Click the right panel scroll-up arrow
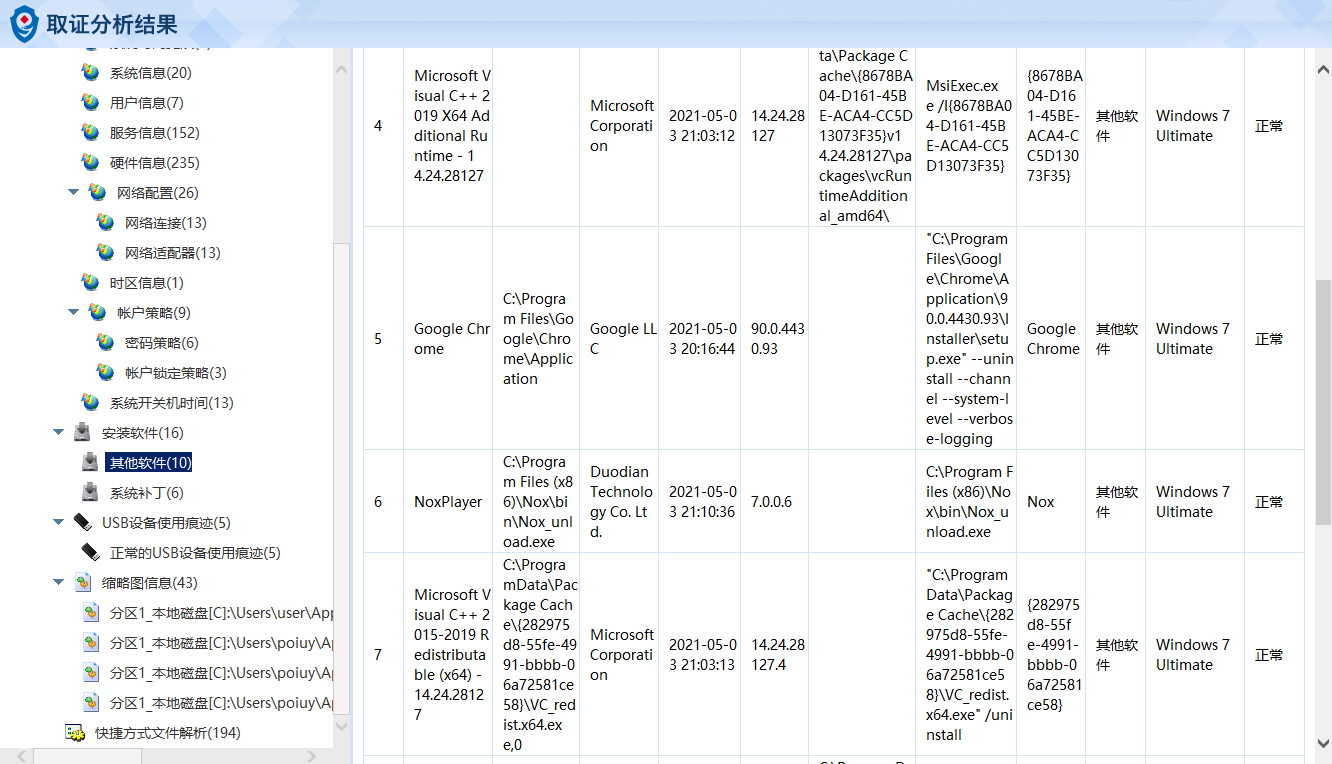Viewport: 1332px width, 764px height. point(1323,69)
